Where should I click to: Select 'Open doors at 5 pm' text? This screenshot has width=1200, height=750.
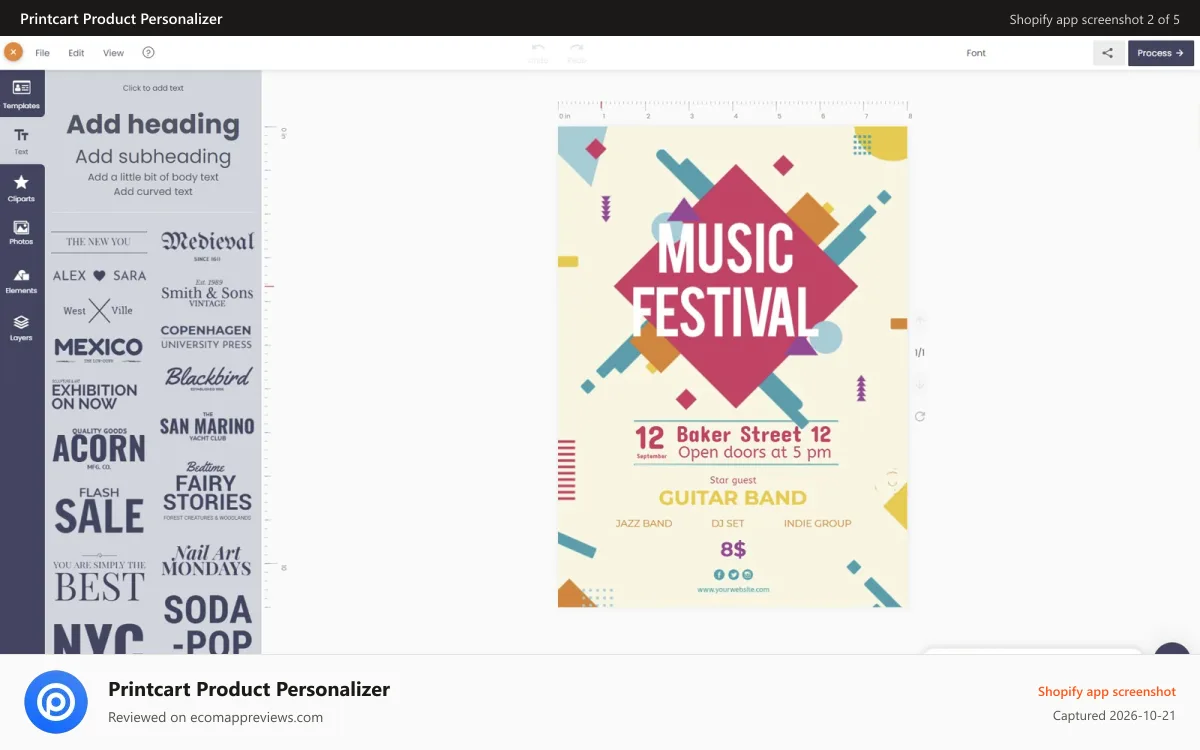point(754,452)
